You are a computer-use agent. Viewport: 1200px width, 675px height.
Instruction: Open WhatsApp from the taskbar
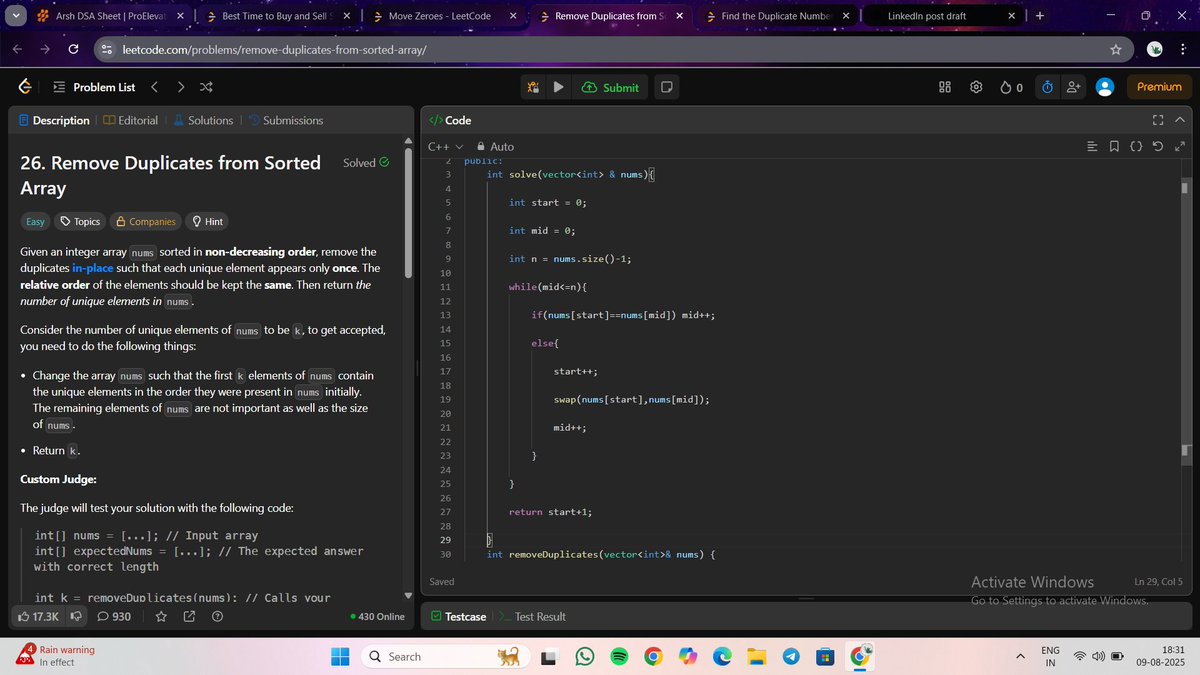tap(586, 657)
